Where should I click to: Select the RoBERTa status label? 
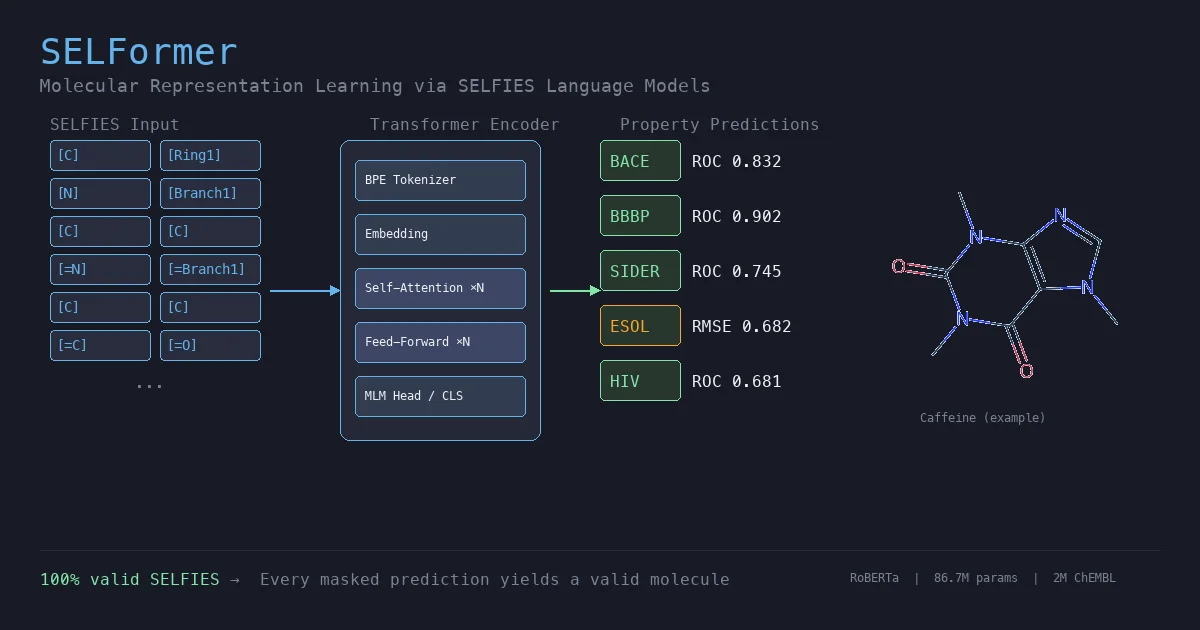tap(874, 577)
